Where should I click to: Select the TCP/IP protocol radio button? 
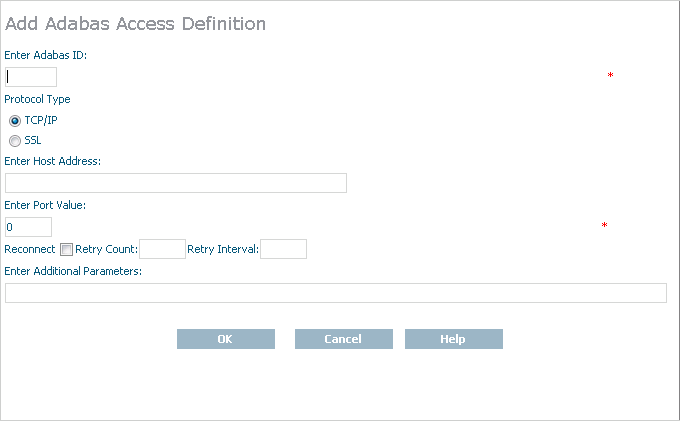tap(15, 121)
